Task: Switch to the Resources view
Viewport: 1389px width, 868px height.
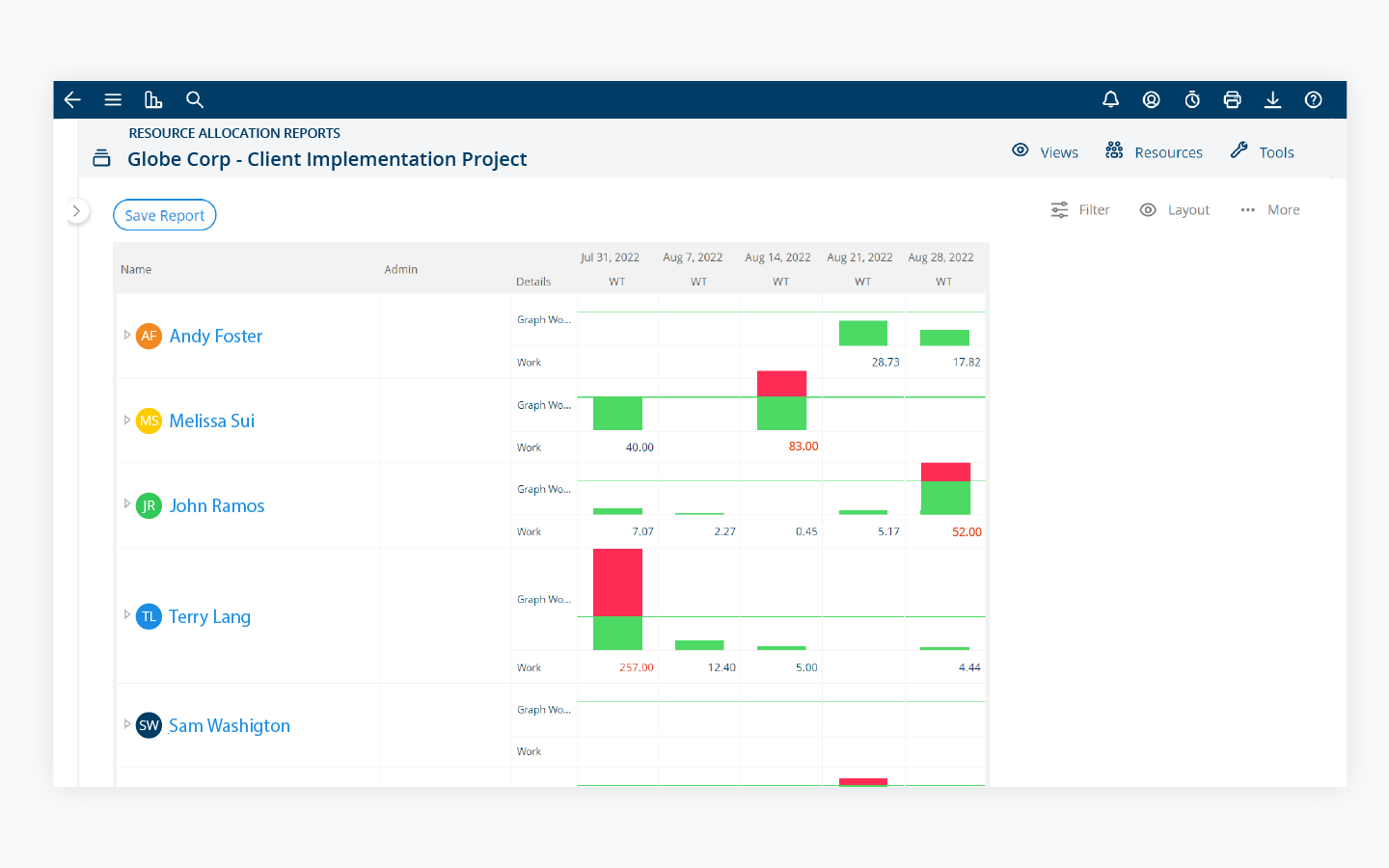Action: pos(1154,151)
